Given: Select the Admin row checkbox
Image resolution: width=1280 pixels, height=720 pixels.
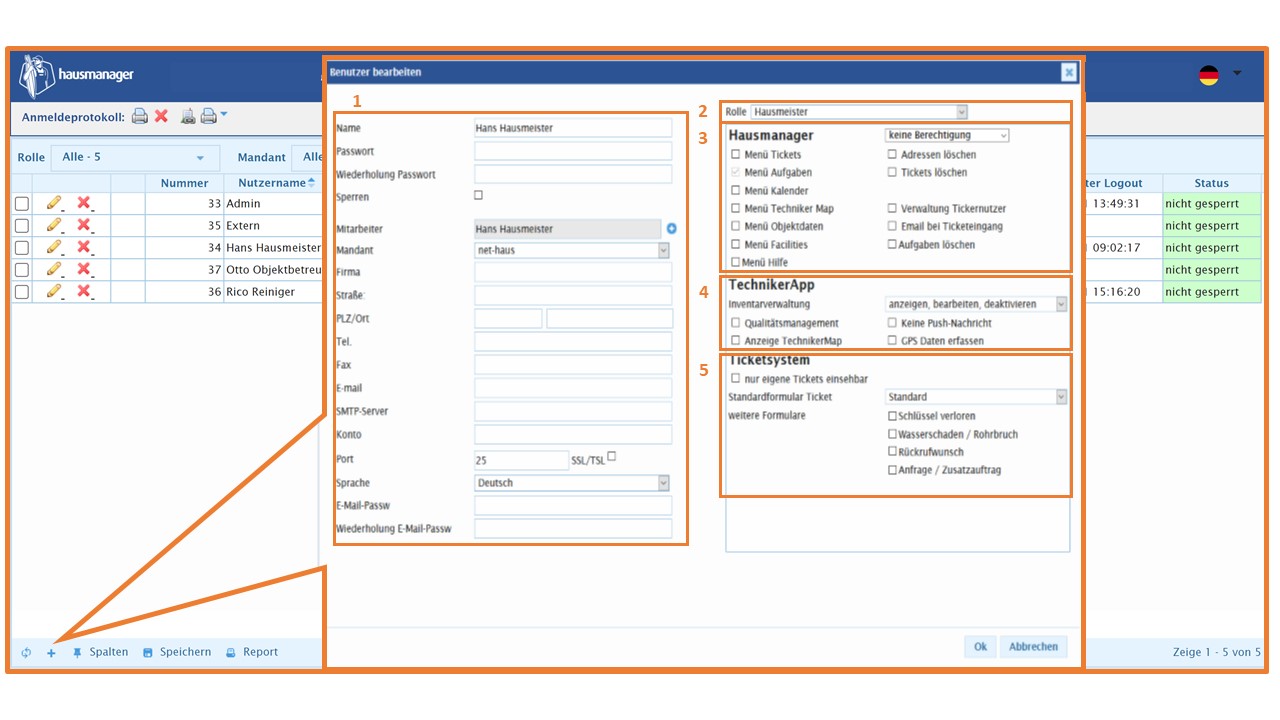Looking at the screenshot, I should pos(22,203).
